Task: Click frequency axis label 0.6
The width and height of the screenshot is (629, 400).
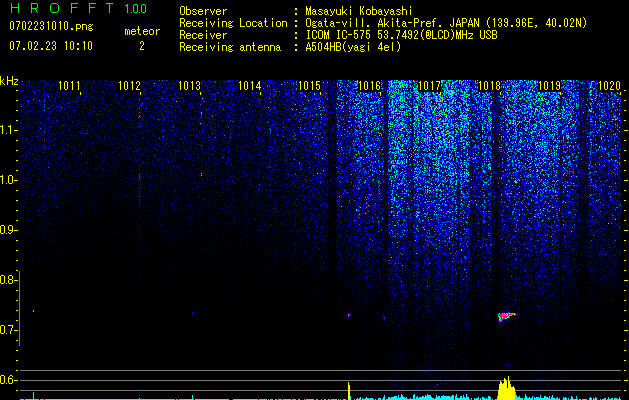Action: click(7, 380)
